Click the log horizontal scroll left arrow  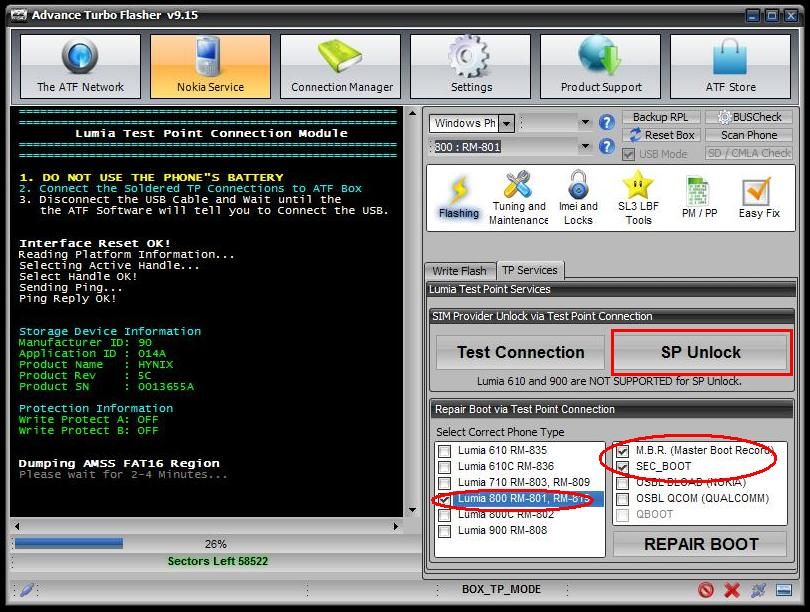point(17,526)
